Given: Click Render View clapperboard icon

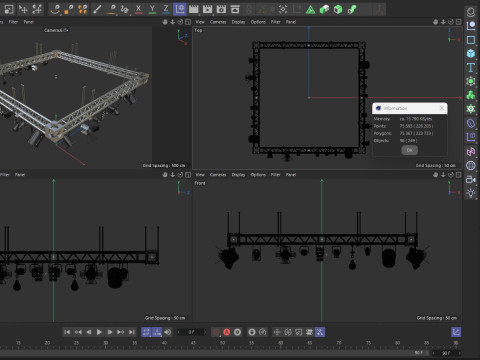Looking at the screenshot, I should pyautogui.click(x=194, y=9).
